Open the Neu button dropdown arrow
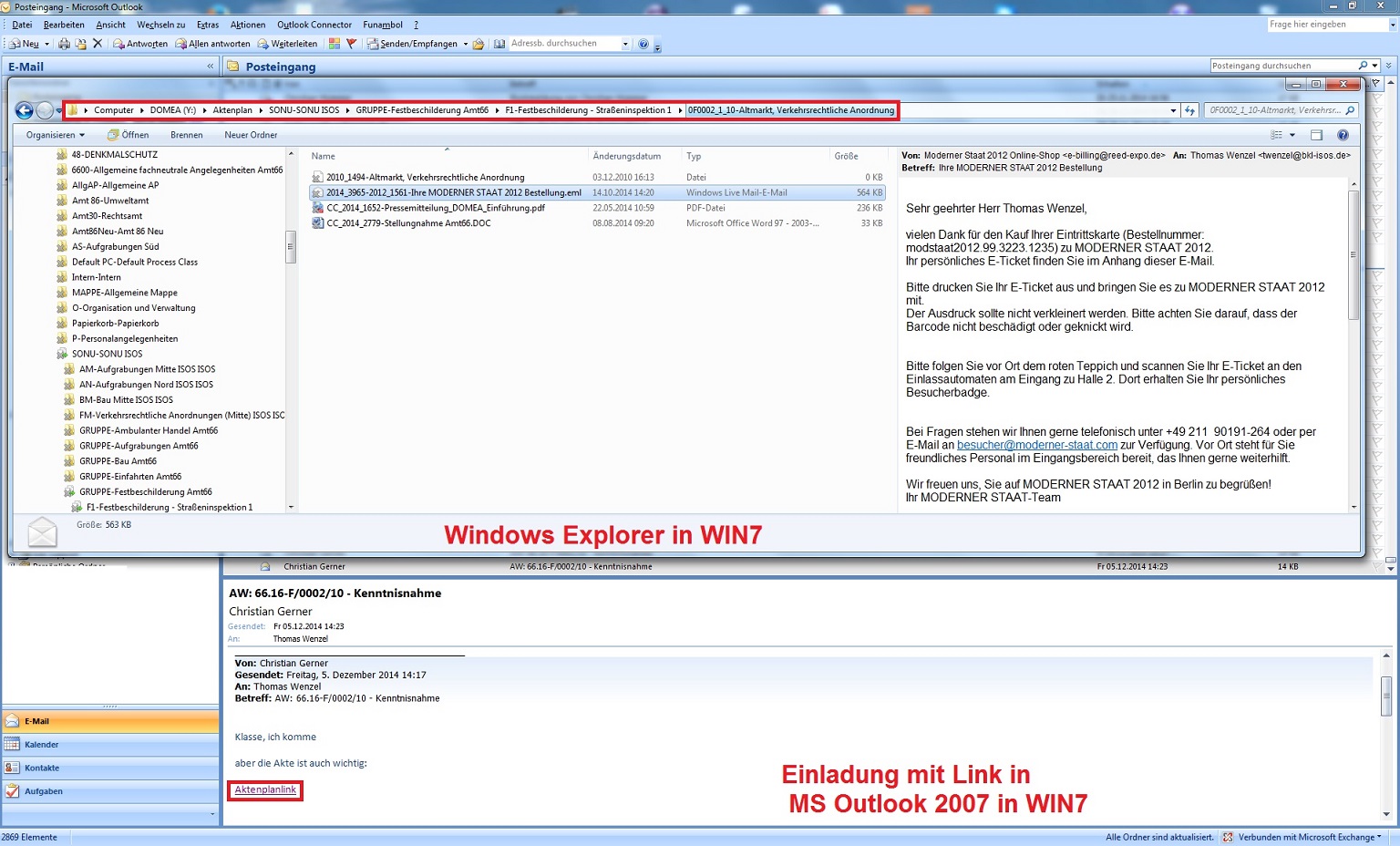Viewport: 1400px width, 846px height. (x=47, y=44)
